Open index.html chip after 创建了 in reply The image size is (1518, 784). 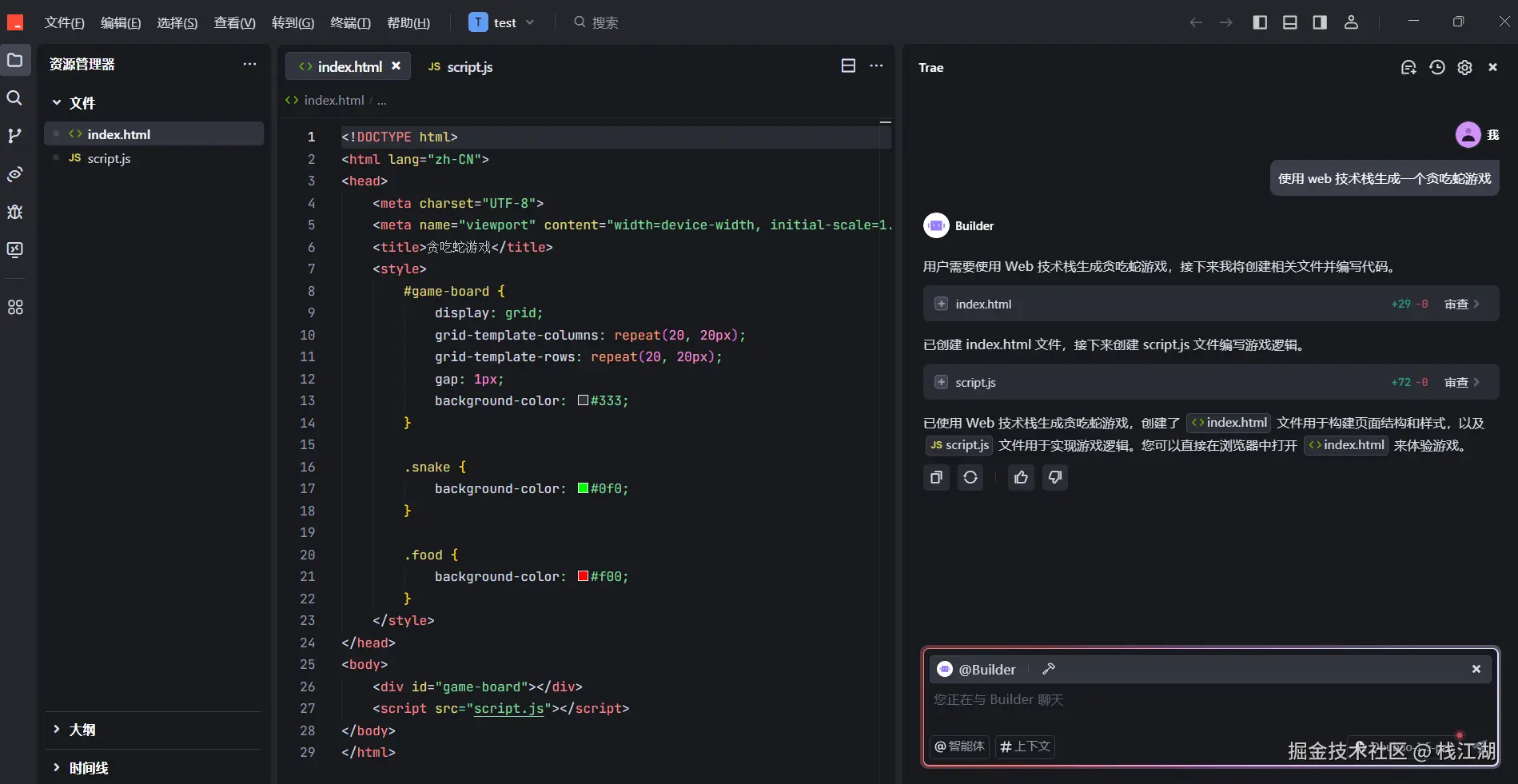click(x=1229, y=423)
